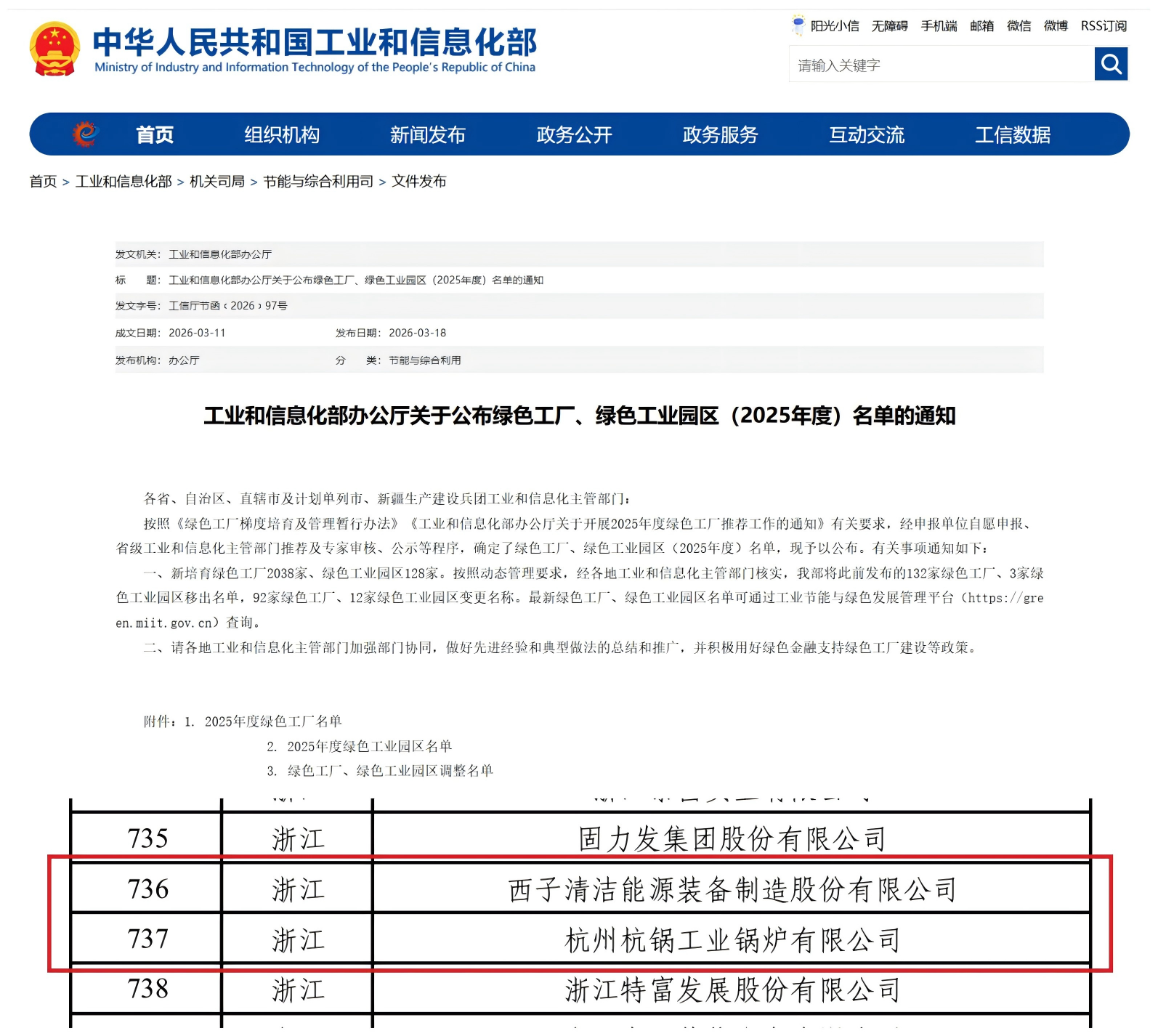Viewport: 1158px width, 1036px height.
Task: Click the swirl icon in navigation bar
Action: [85, 134]
